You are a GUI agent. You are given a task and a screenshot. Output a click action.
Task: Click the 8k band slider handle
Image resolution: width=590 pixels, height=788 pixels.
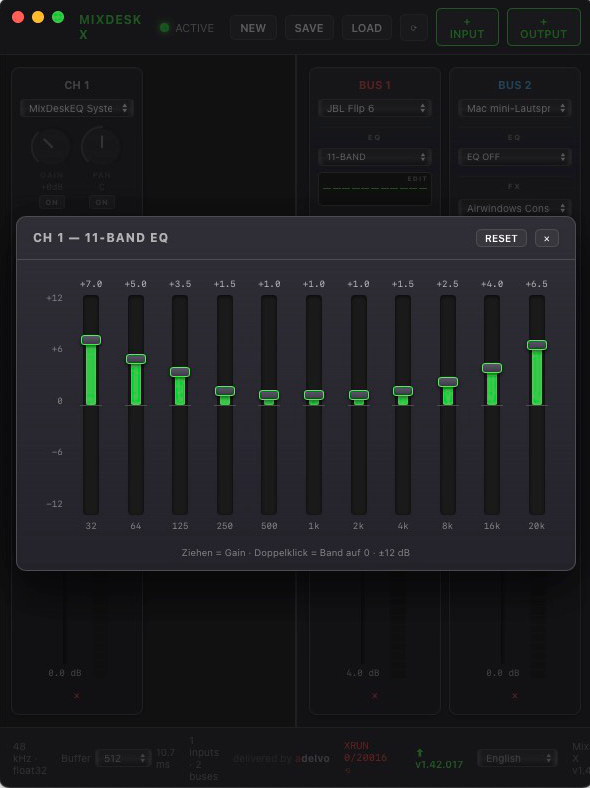[448, 382]
